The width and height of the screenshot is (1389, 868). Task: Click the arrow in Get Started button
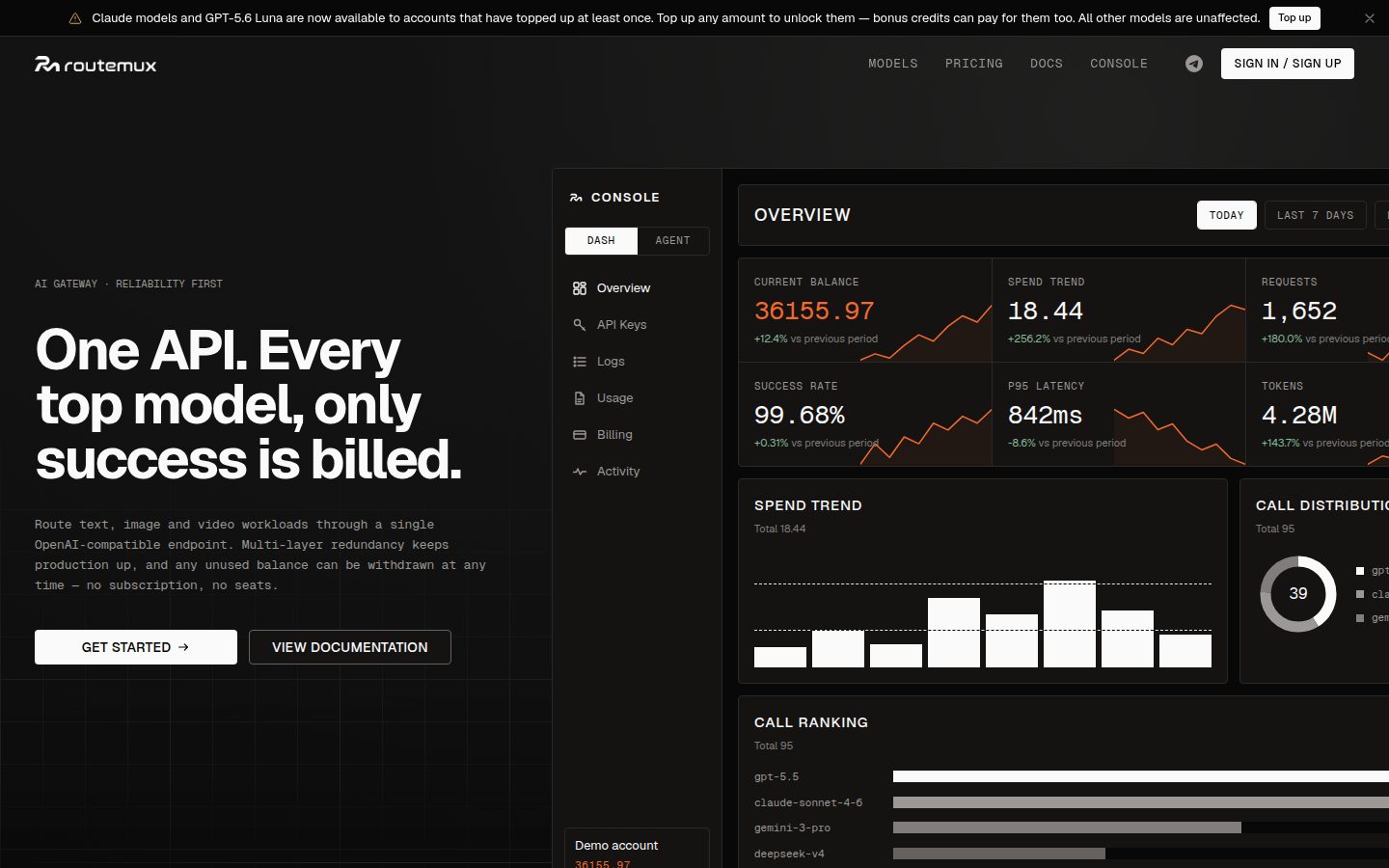point(184,647)
